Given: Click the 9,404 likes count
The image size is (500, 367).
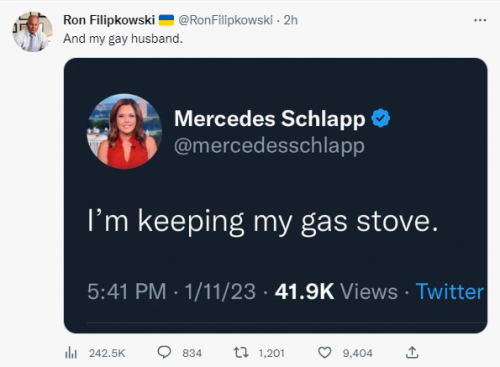Looking at the screenshot, I should (x=358, y=353).
